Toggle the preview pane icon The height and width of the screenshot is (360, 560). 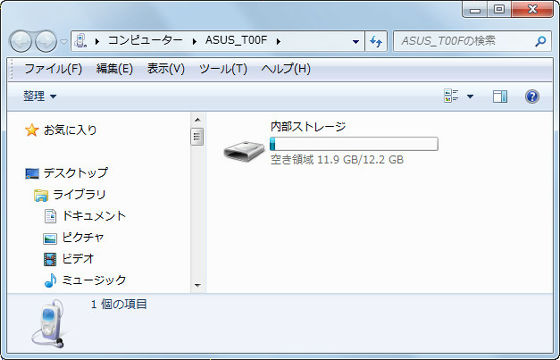(500, 96)
